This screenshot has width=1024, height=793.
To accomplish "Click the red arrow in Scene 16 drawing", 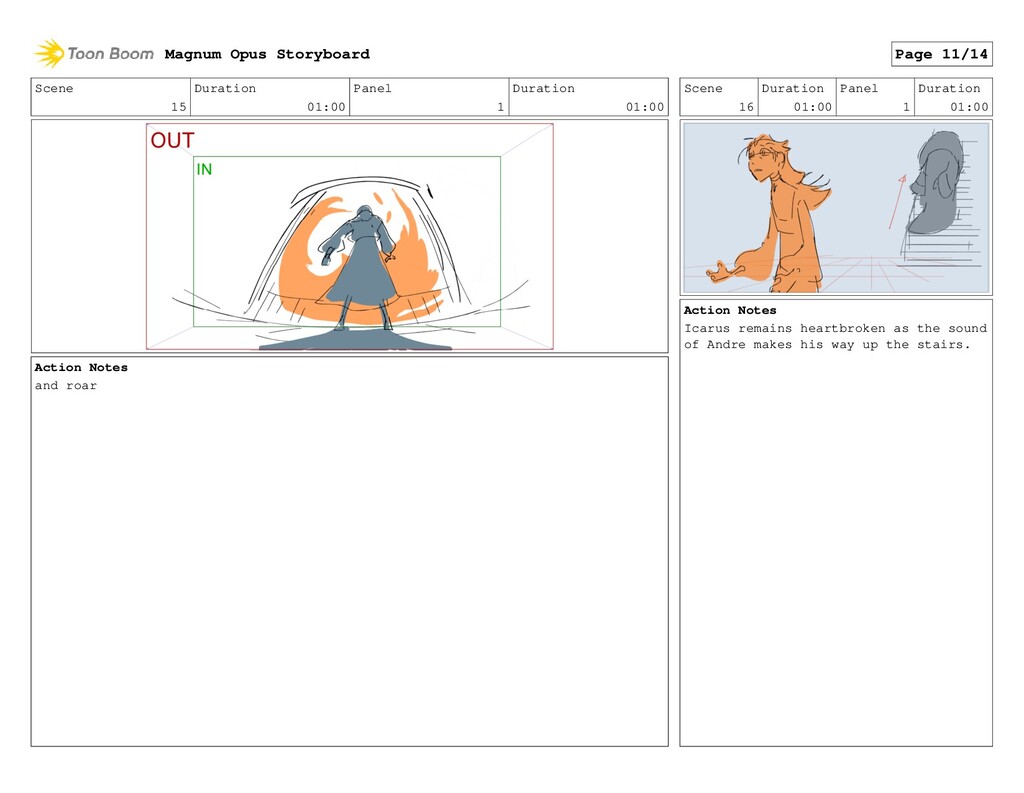I will point(897,201).
